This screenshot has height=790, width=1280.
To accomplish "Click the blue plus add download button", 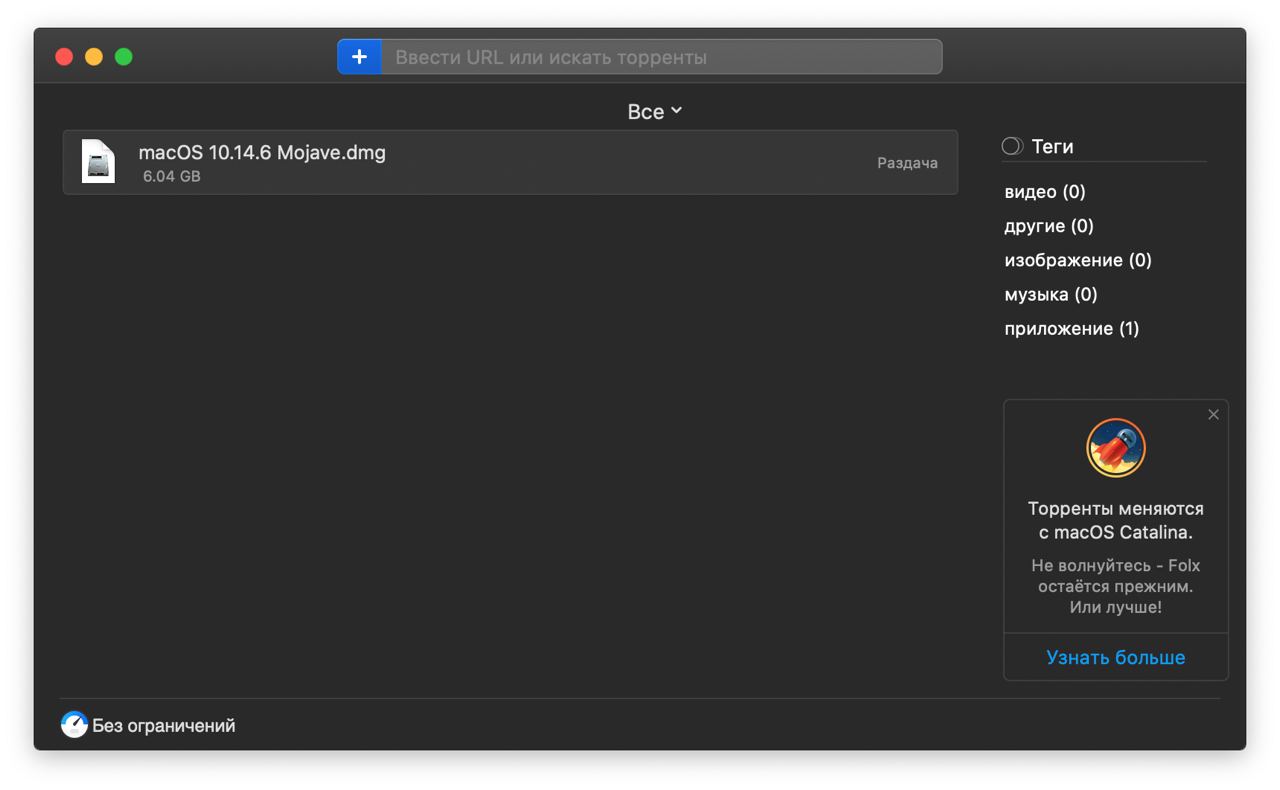I will [x=359, y=57].
